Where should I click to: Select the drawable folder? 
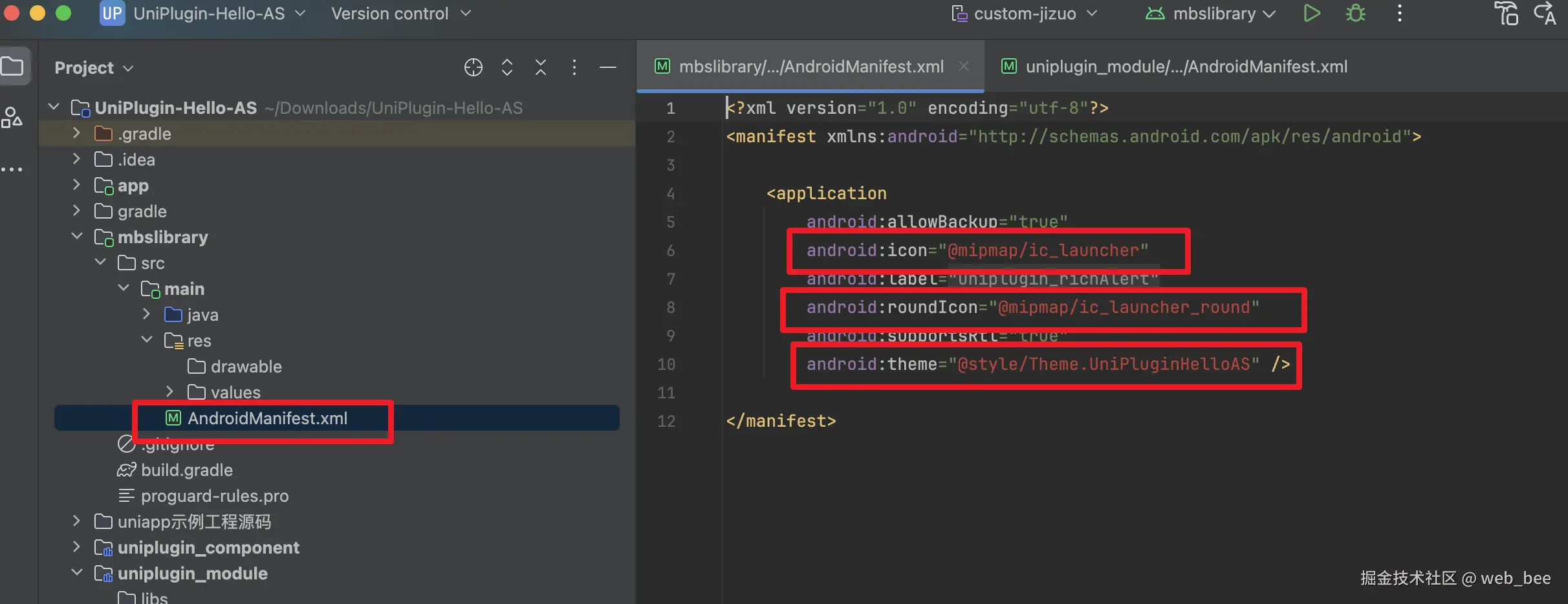pyautogui.click(x=235, y=367)
